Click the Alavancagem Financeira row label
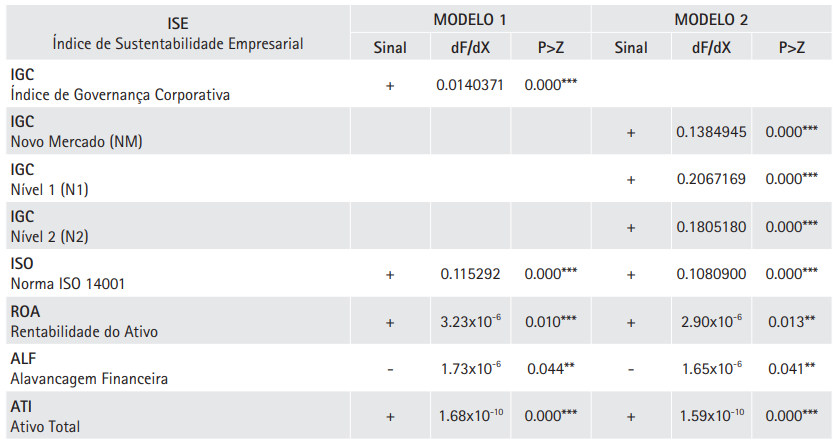 point(89,378)
